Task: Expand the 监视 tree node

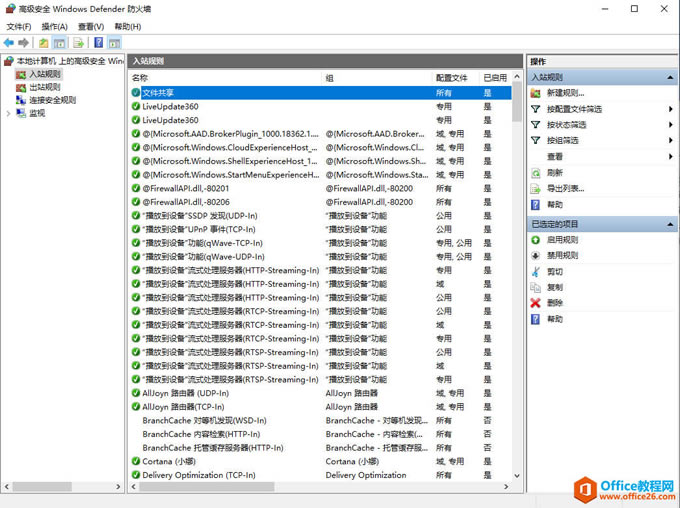Action: click(8, 113)
